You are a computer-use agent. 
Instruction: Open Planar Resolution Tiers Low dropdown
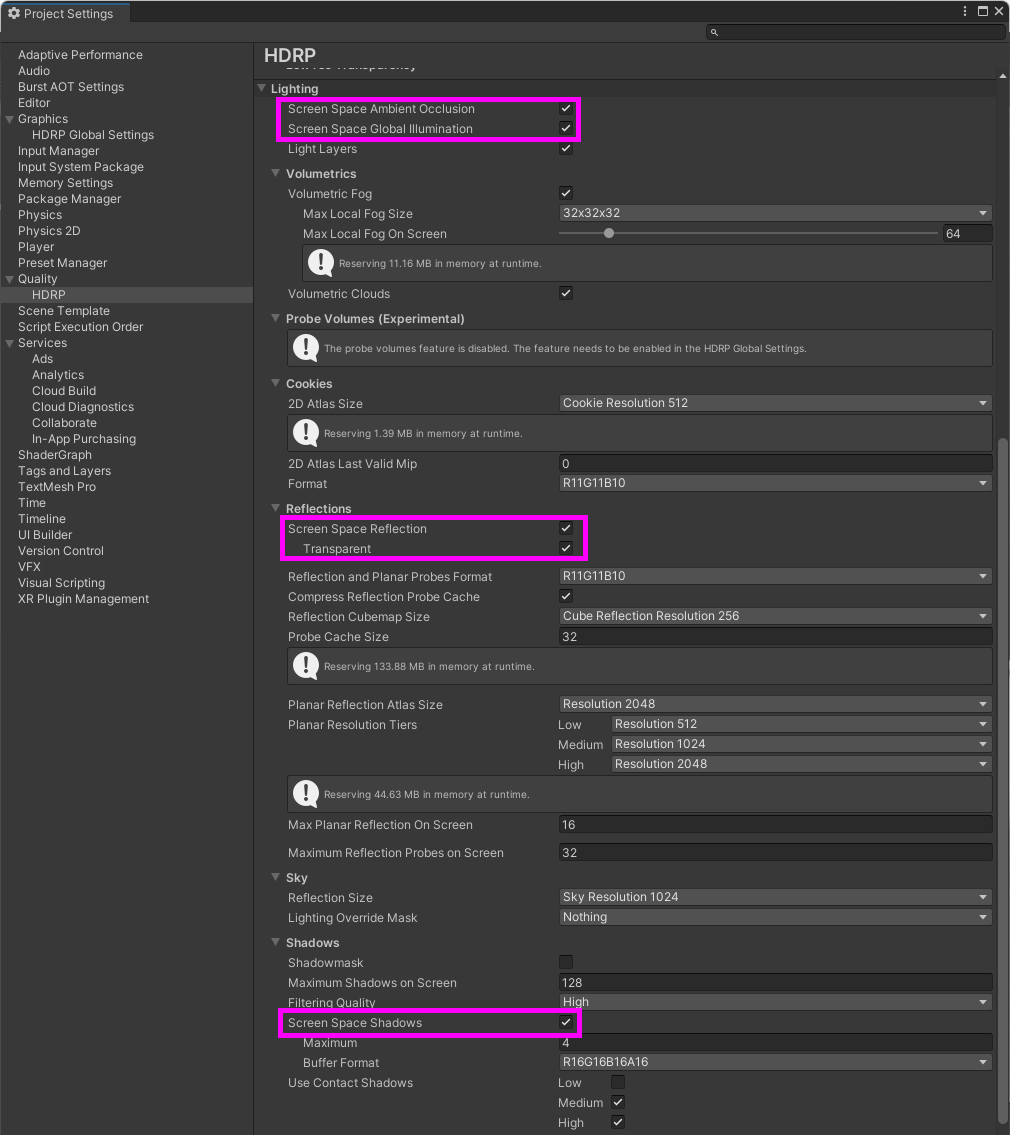(801, 724)
